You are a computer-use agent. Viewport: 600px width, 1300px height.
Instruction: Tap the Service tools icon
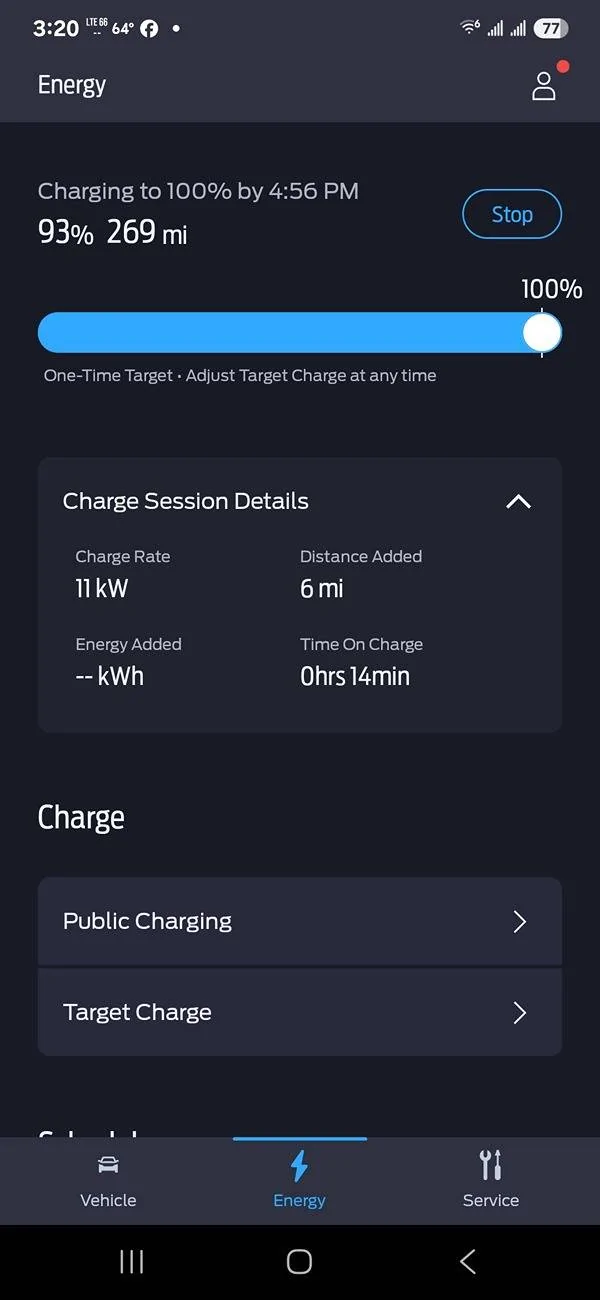point(490,1165)
